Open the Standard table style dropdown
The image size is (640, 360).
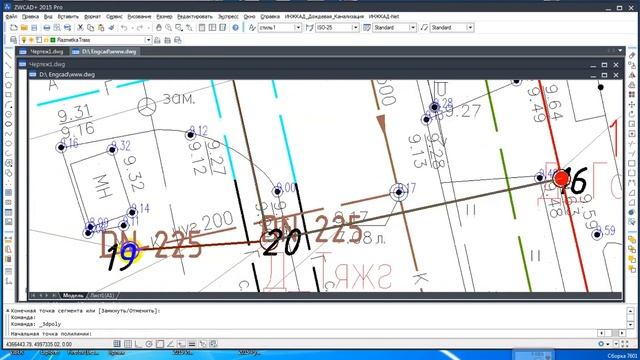(x=413, y=27)
